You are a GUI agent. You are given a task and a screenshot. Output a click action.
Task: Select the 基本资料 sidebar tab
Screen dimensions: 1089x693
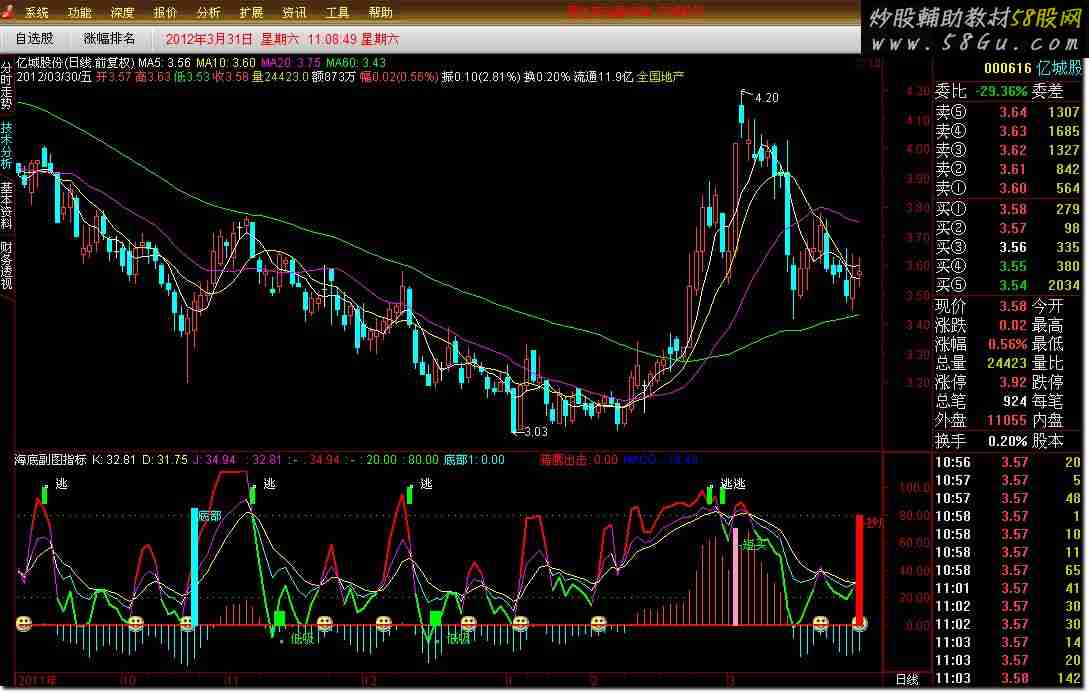point(6,206)
